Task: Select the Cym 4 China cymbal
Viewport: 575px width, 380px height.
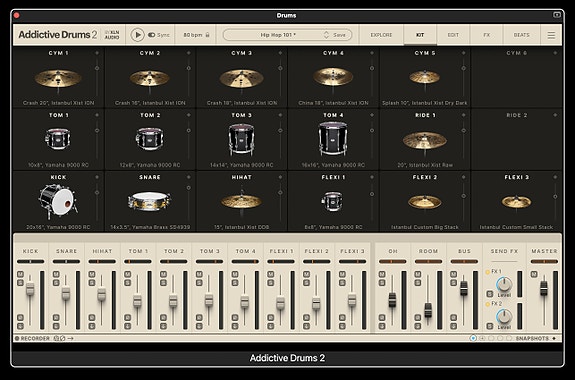Action: coord(333,77)
